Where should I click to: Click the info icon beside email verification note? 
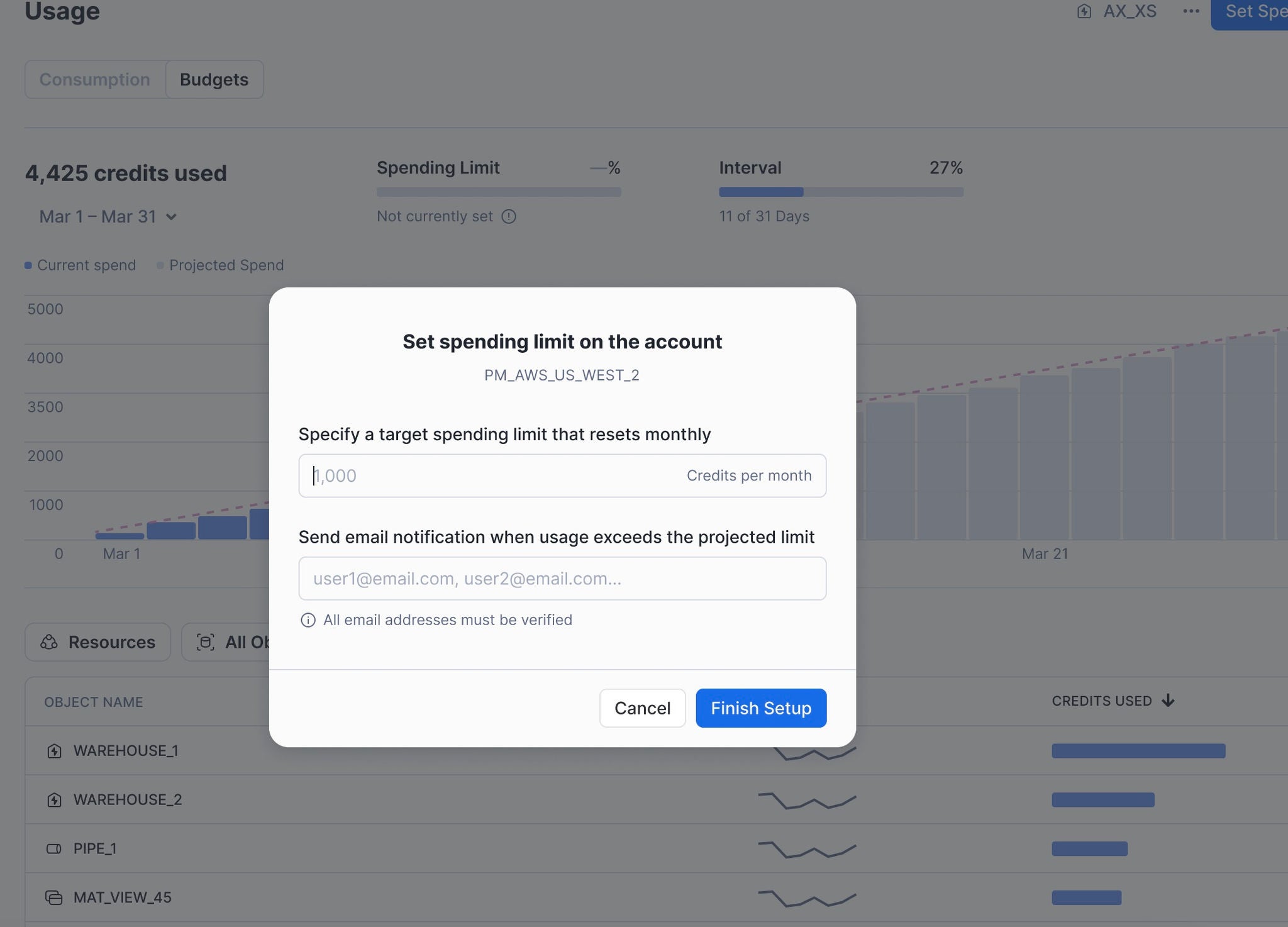pyautogui.click(x=308, y=620)
